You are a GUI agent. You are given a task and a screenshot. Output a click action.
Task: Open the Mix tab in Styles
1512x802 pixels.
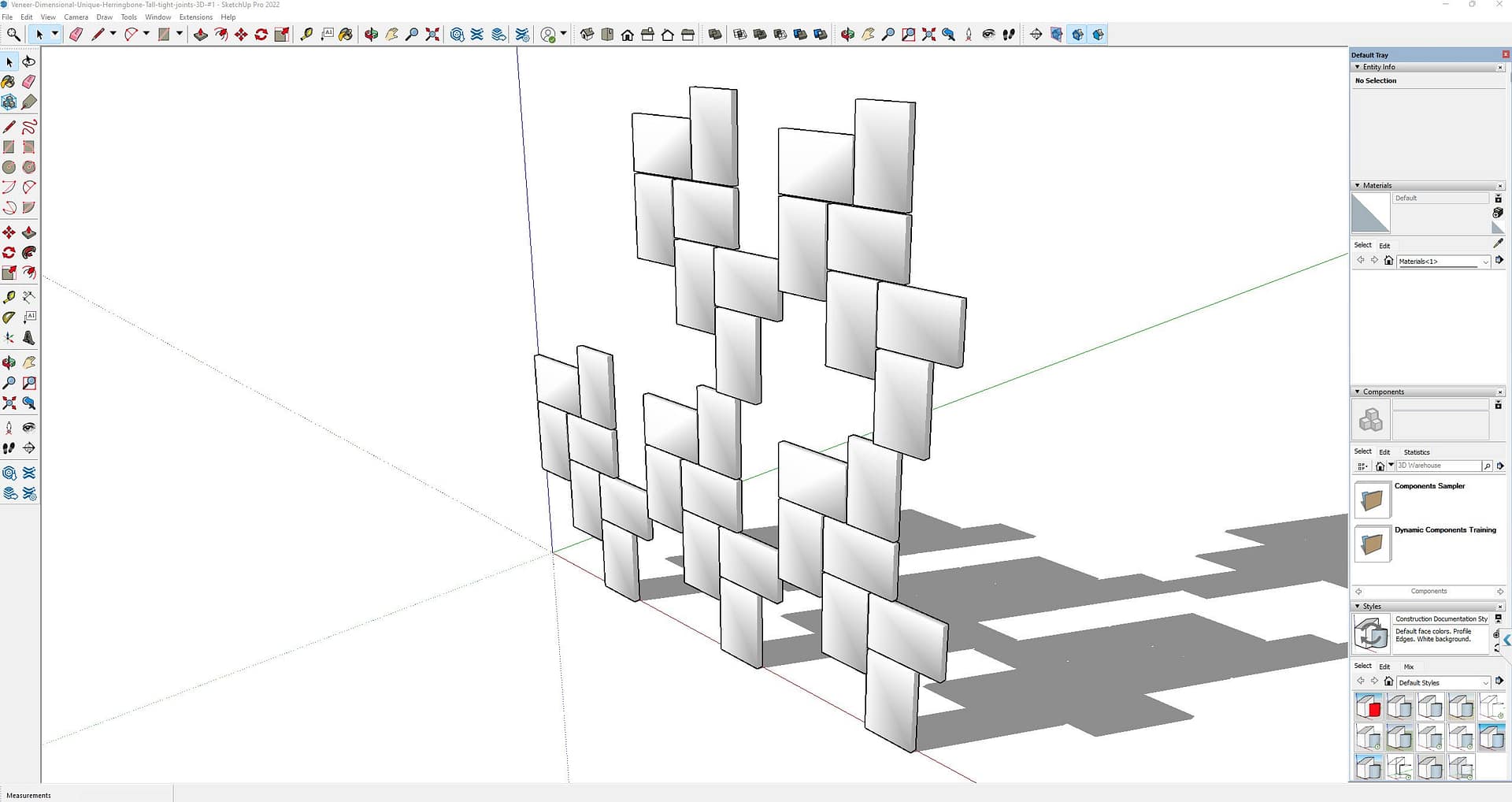(1409, 666)
